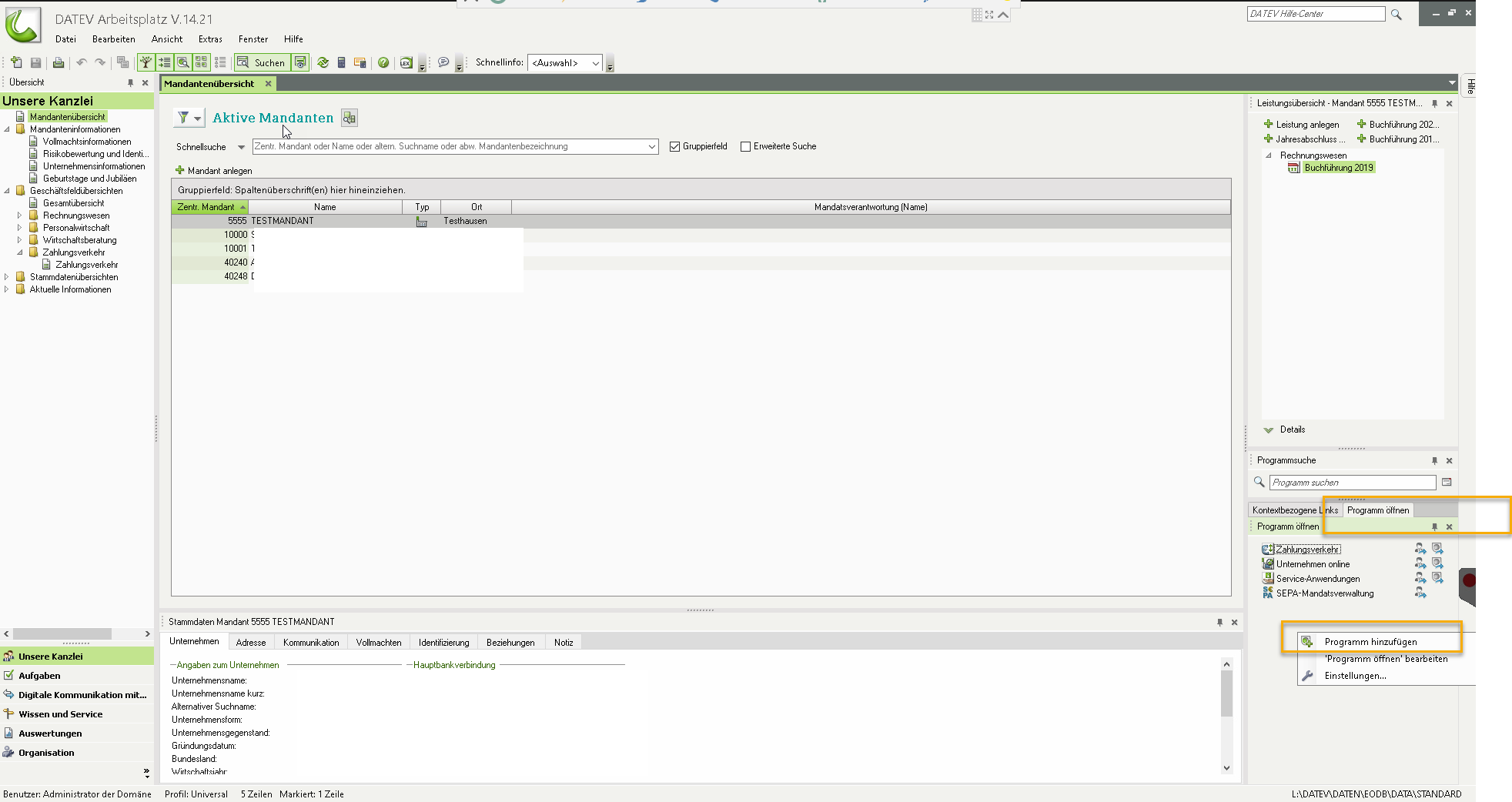
Task: Click the green refresh arrows toolbar icon
Action: [323, 63]
